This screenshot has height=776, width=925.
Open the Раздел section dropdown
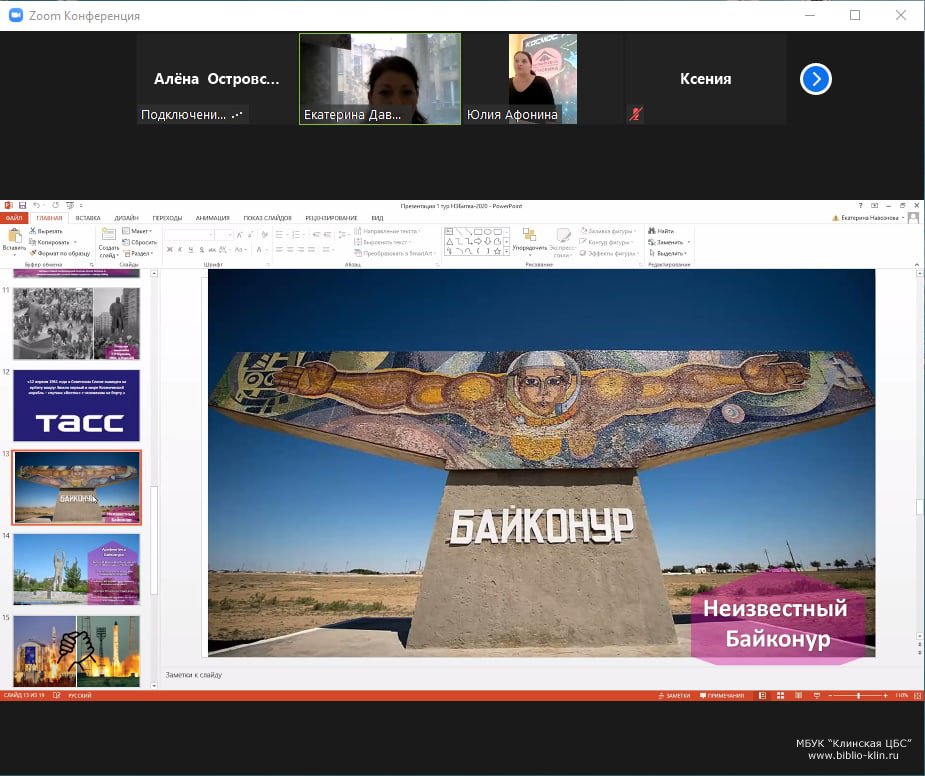click(138, 253)
